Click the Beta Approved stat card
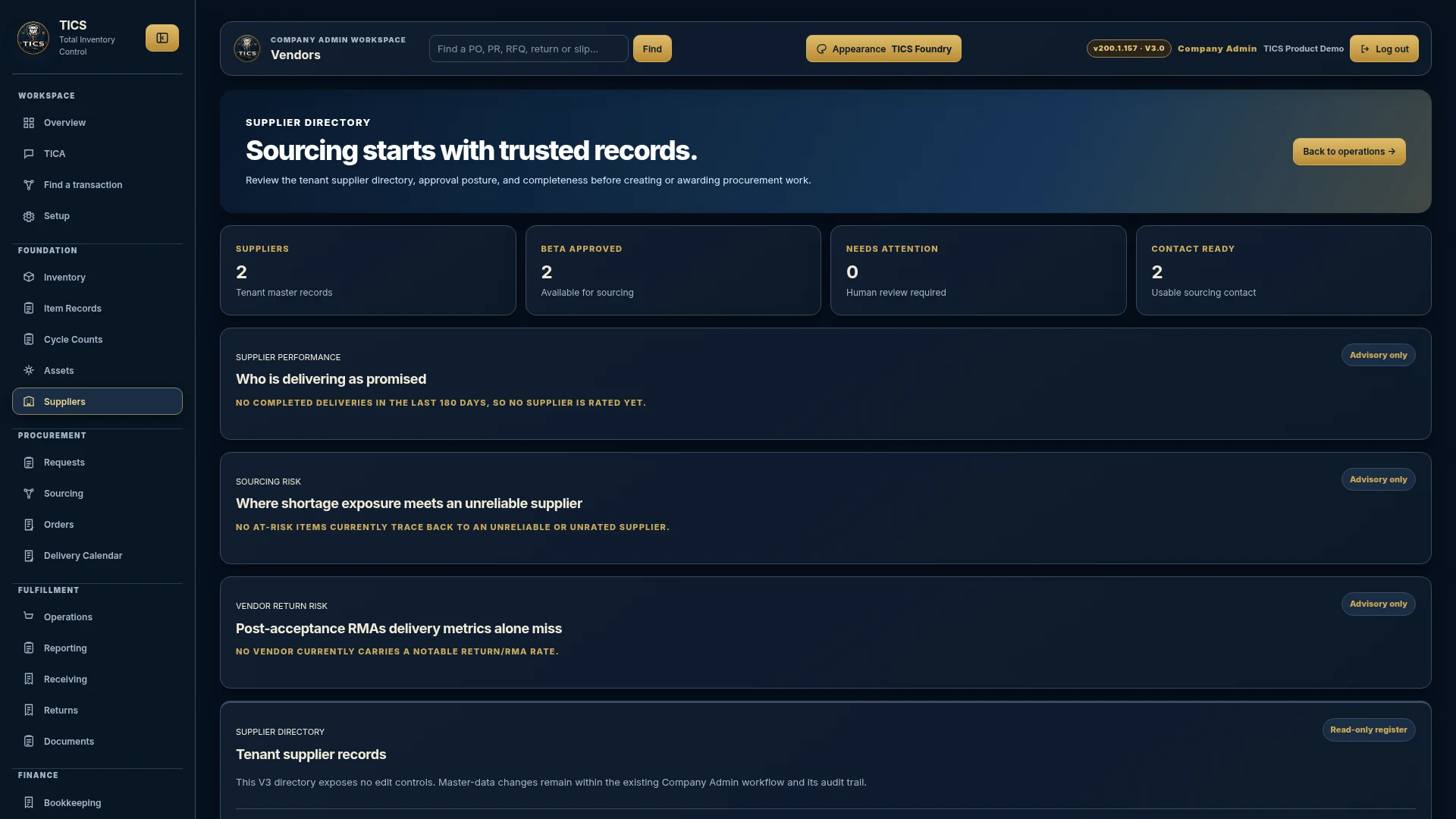The image size is (1456, 819). coord(673,270)
